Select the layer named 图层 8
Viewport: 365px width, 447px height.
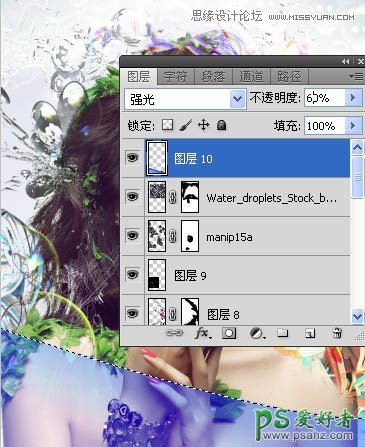[223, 314]
